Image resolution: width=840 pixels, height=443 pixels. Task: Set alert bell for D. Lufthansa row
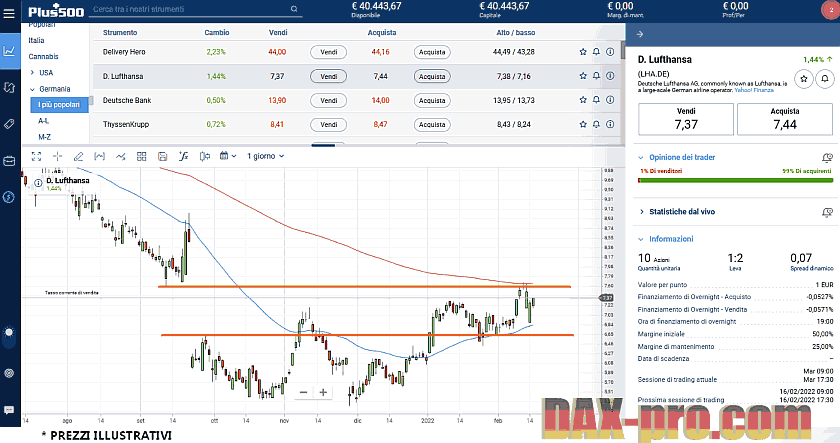click(596, 76)
